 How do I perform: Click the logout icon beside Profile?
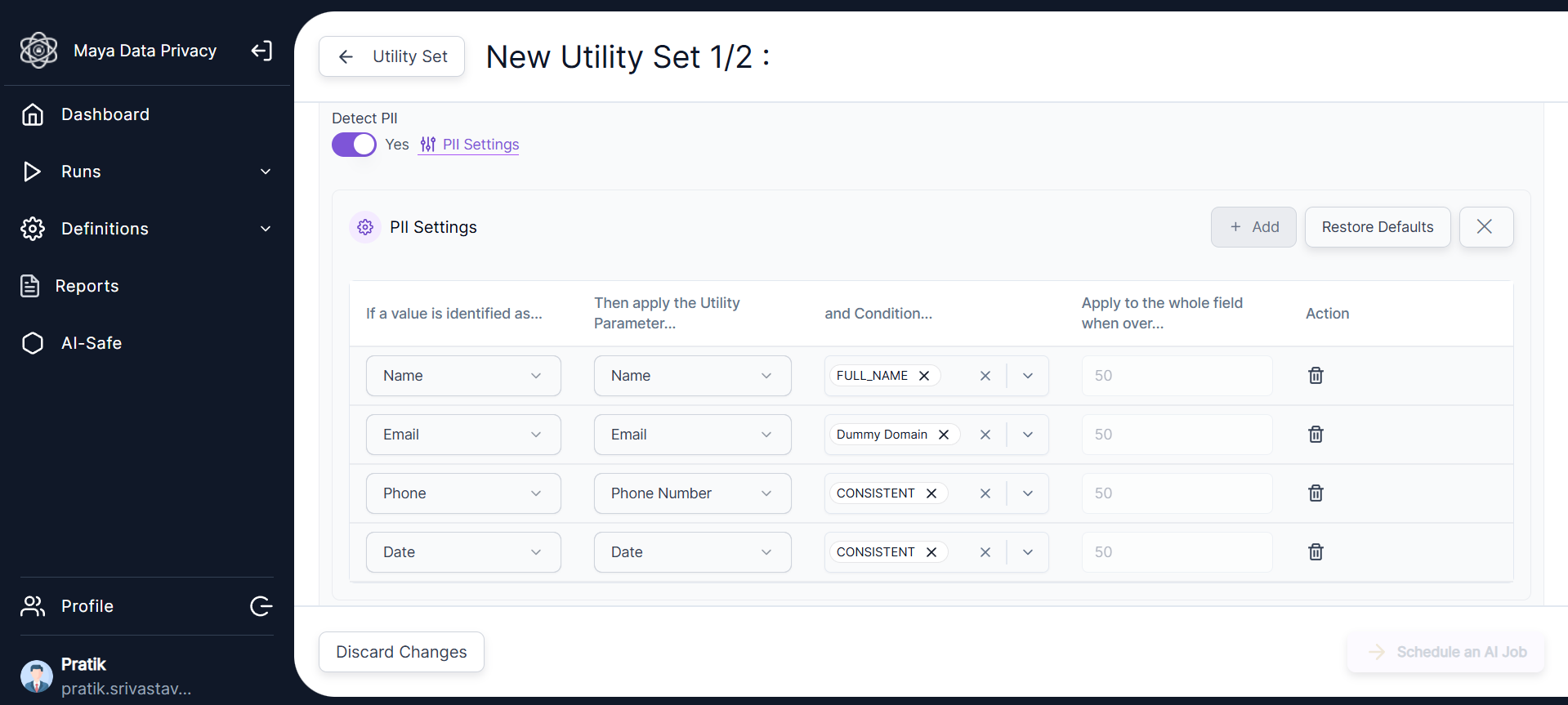click(x=261, y=606)
